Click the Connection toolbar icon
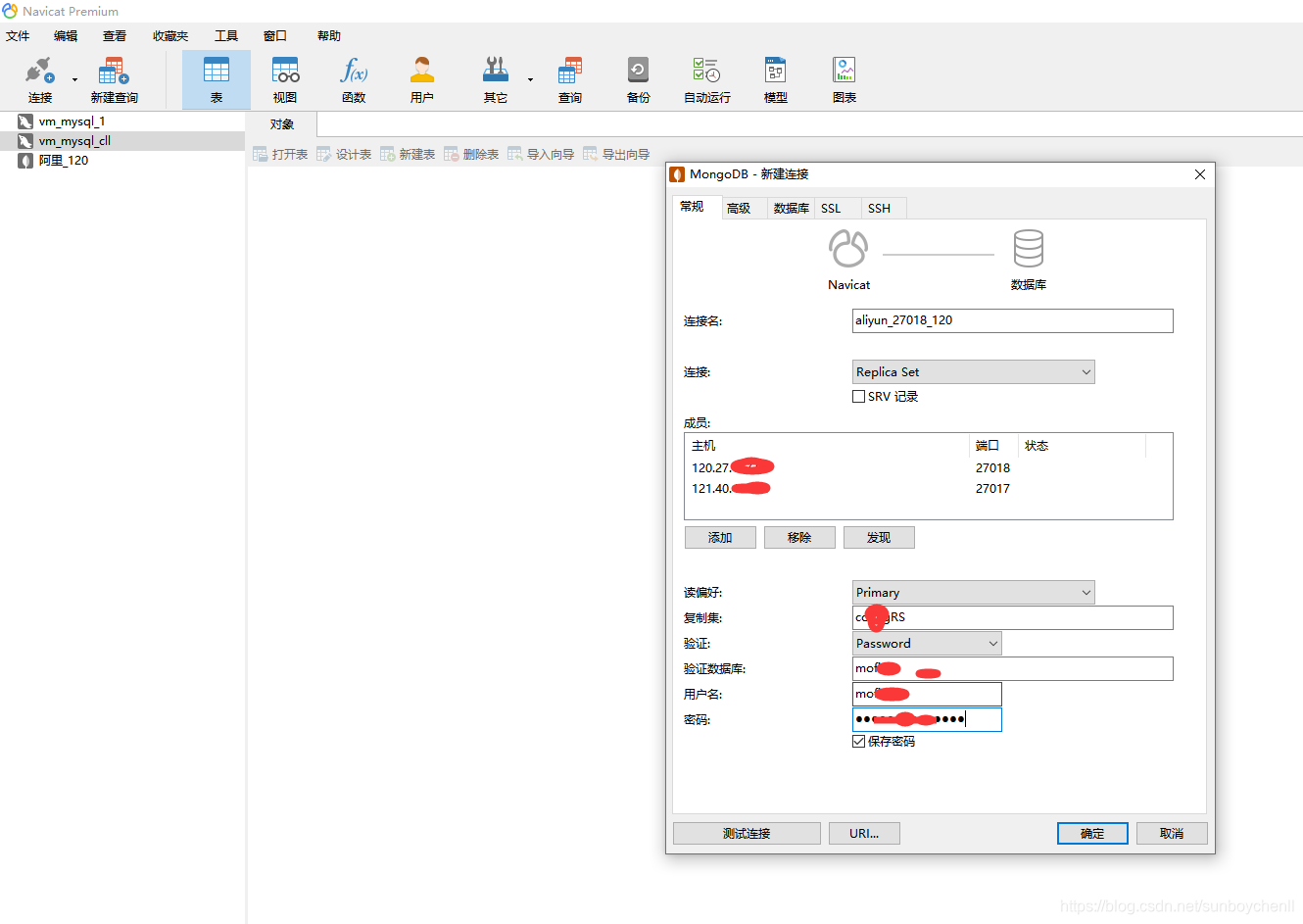 pos(39,79)
